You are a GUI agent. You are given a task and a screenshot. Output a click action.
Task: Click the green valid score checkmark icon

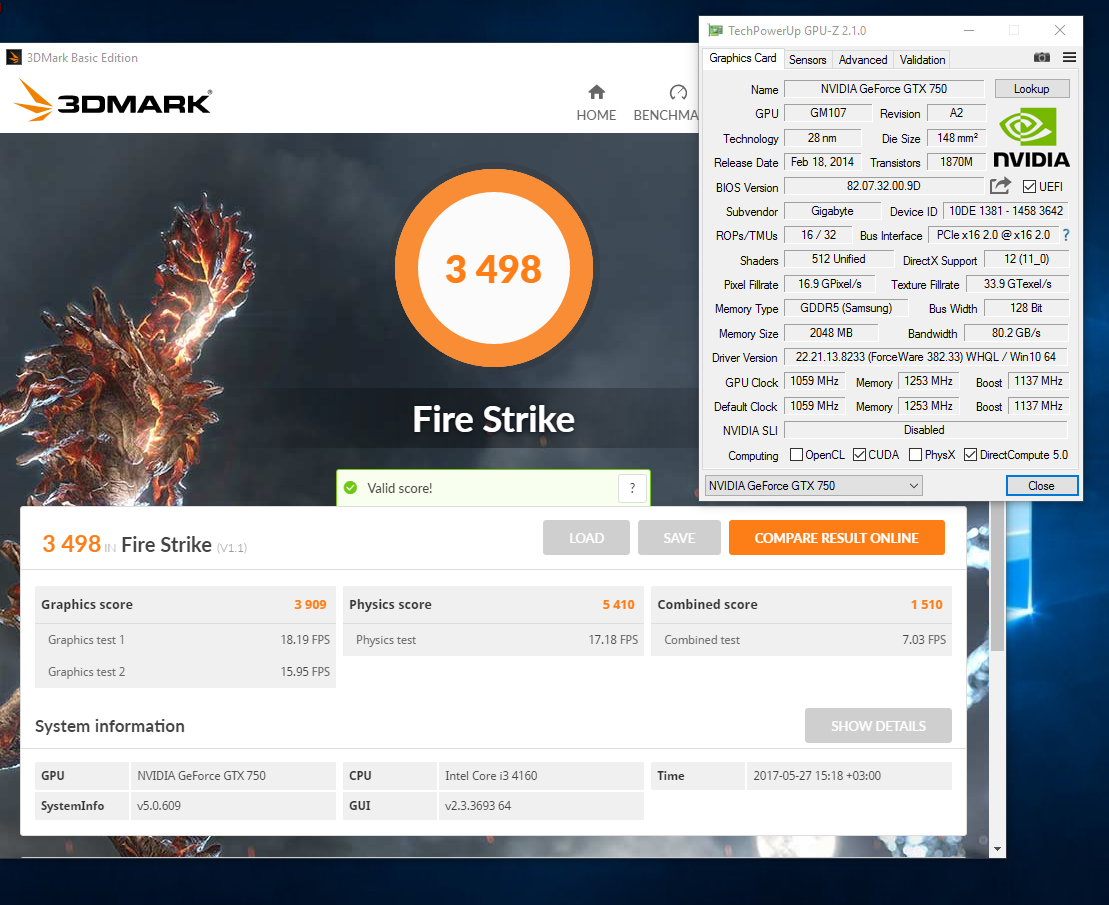pyautogui.click(x=350, y=488)
